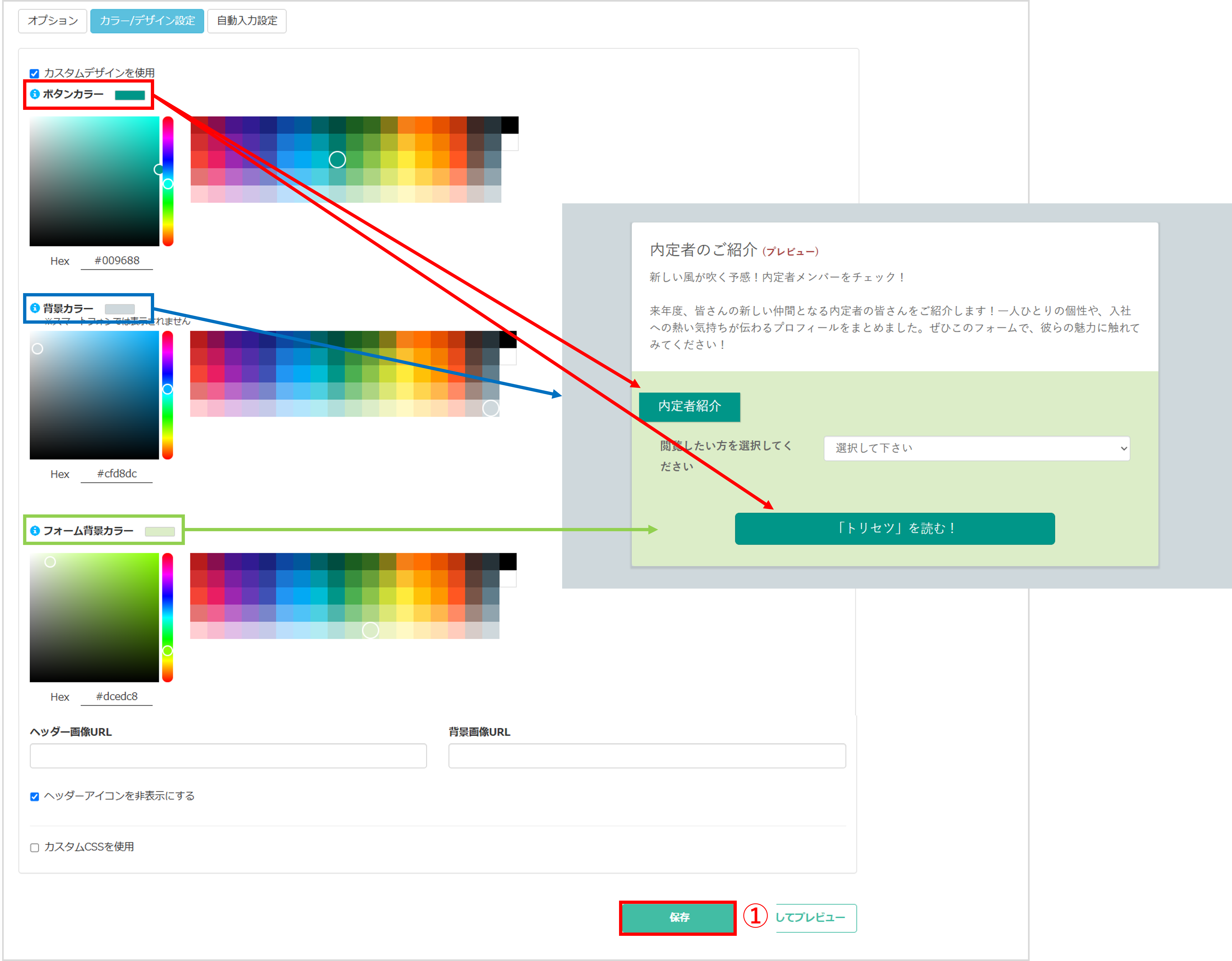Image resolution: width=1232 pixels, height=961 pixels.
Task: Click the 「トリセツ」を読む！ button
Action: pyautogui.click(x=895, y=528)
